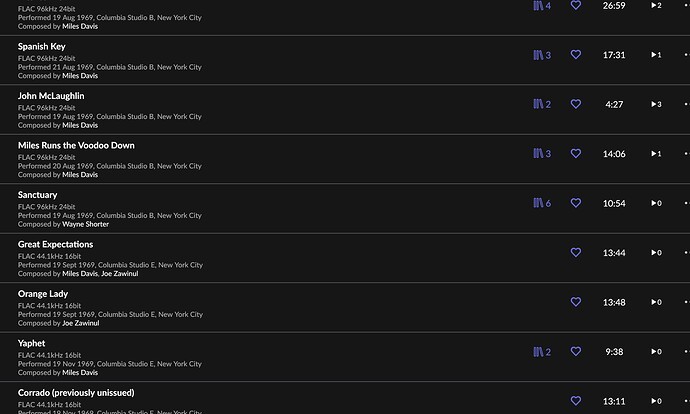Favorite Miles Runs the Voodoo Down
Image resolution: width=690 pixels, height=414 pixels.
coord(576,153)
